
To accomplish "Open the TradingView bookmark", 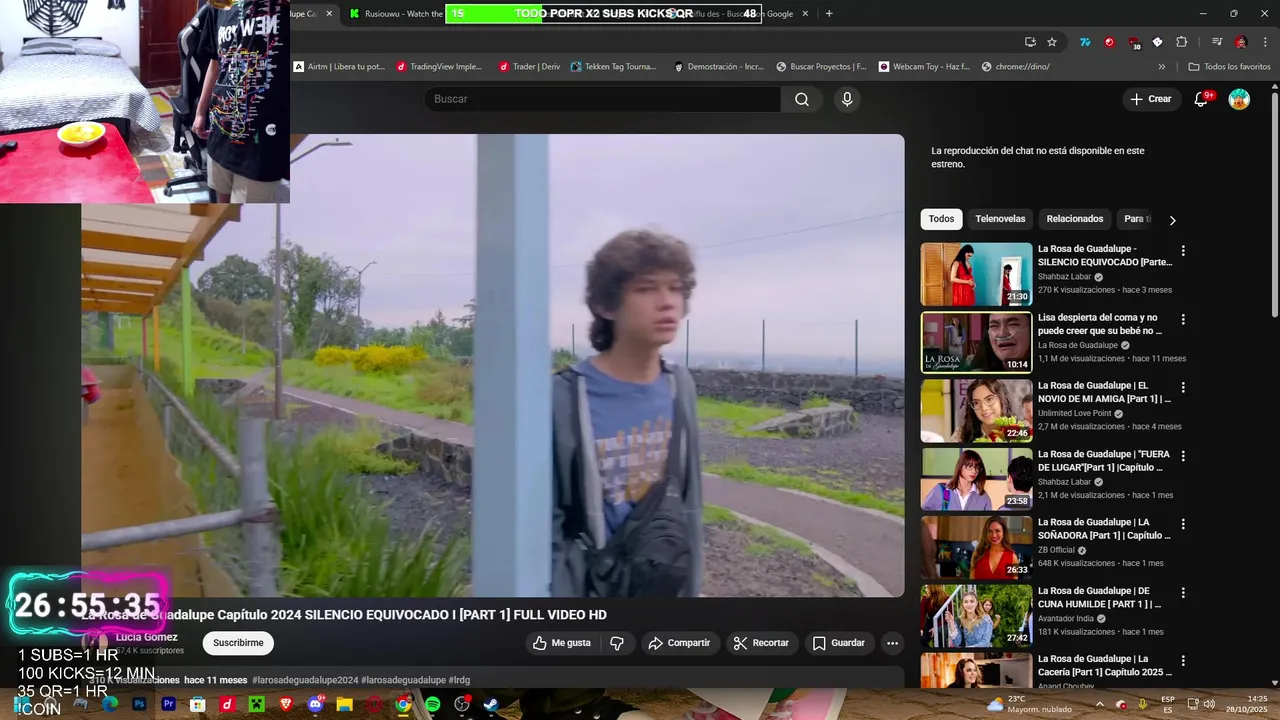I will pos(439,67).
